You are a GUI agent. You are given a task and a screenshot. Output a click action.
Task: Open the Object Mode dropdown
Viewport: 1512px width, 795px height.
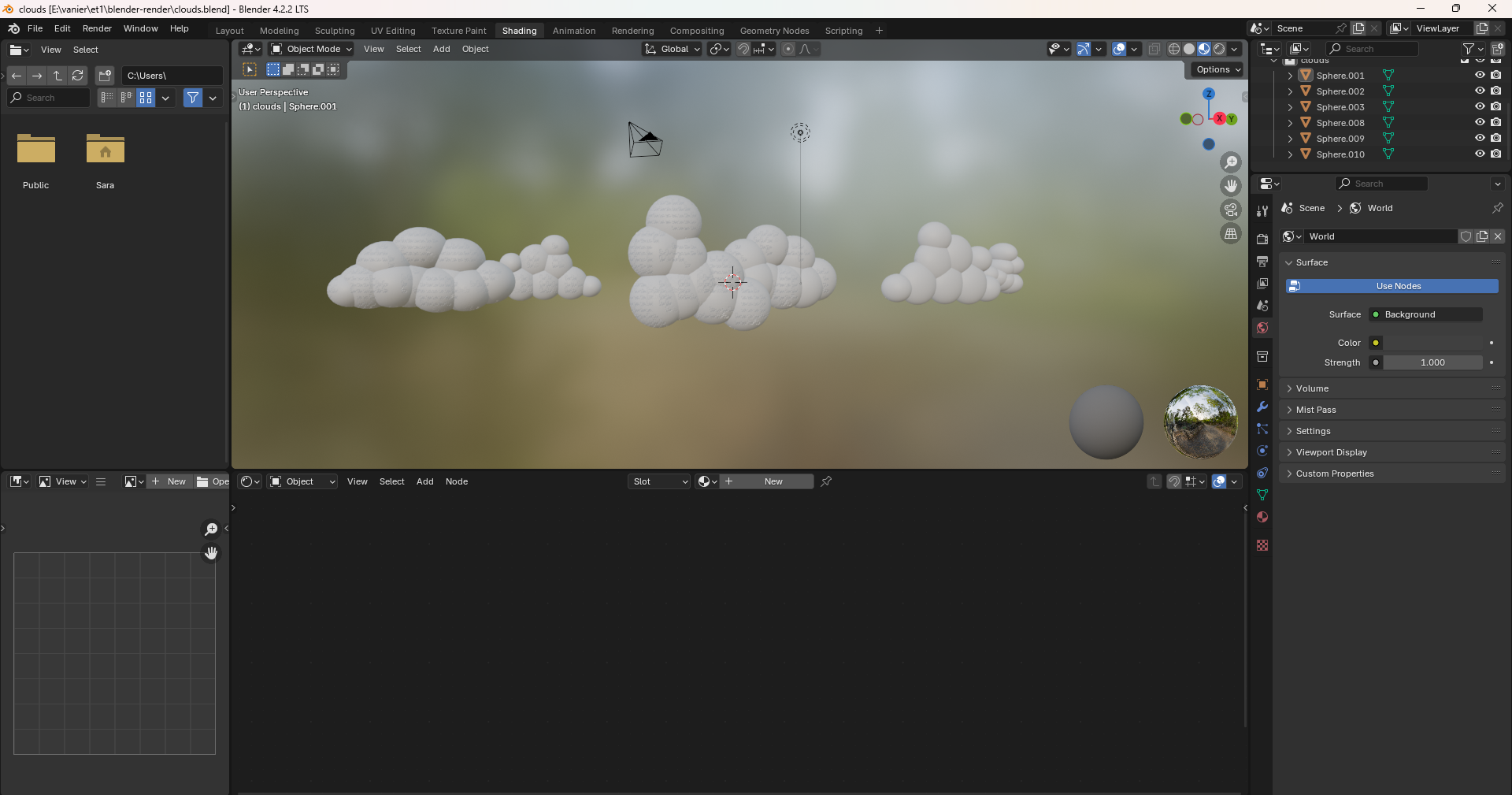[311, 49]
